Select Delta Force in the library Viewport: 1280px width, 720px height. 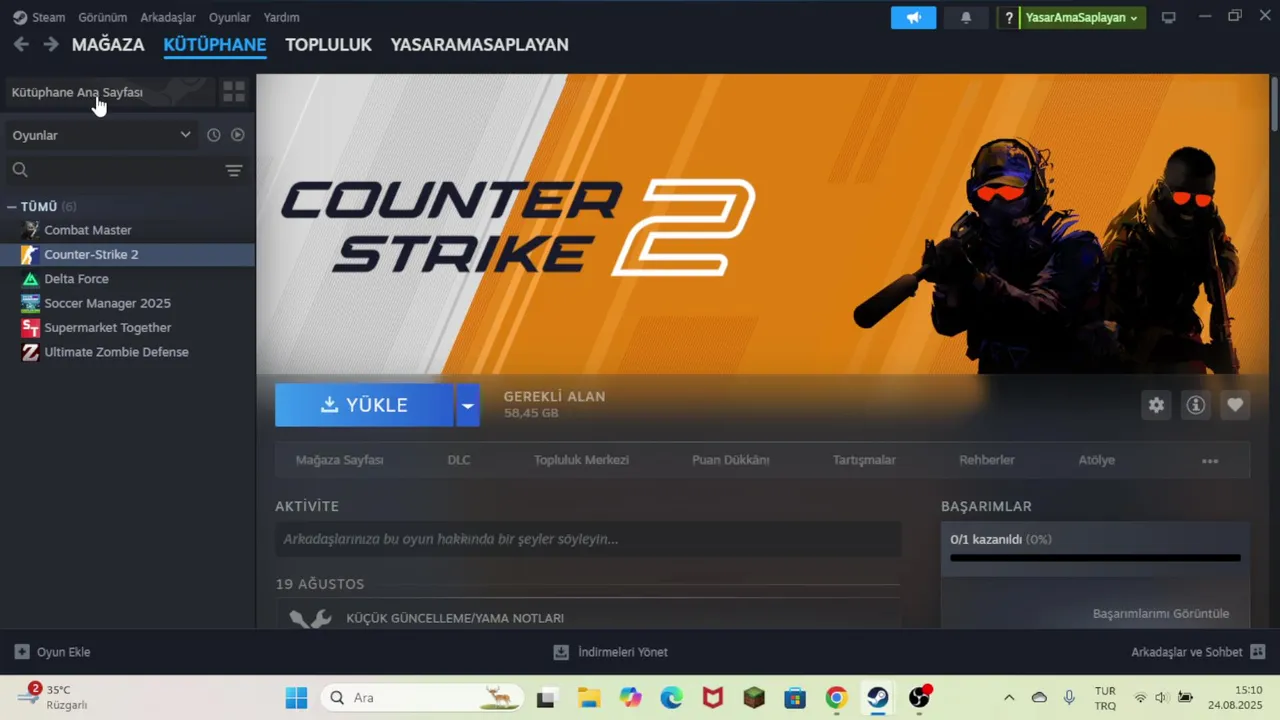127,279
